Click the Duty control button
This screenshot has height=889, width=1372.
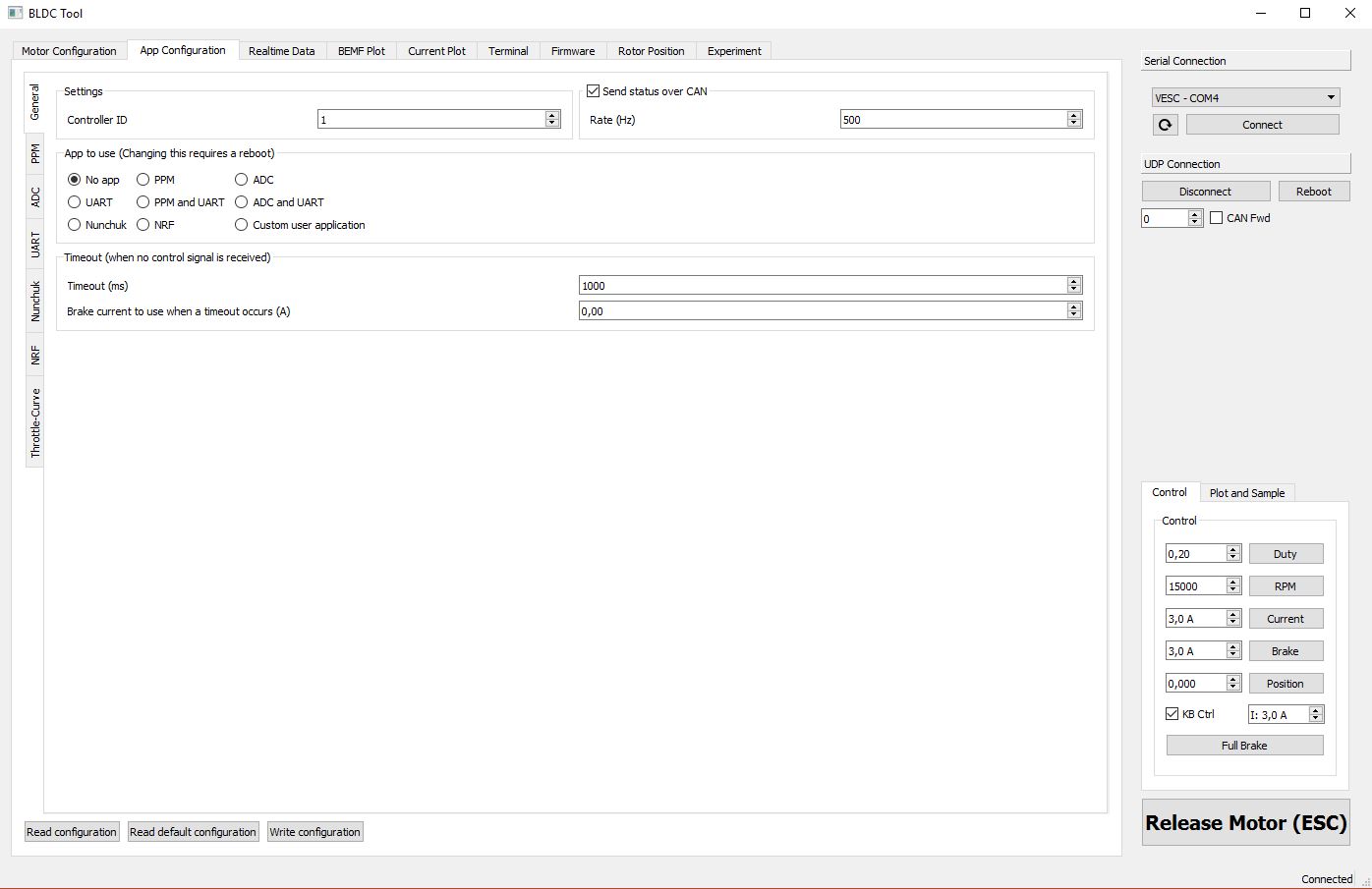click(1286, 554)
